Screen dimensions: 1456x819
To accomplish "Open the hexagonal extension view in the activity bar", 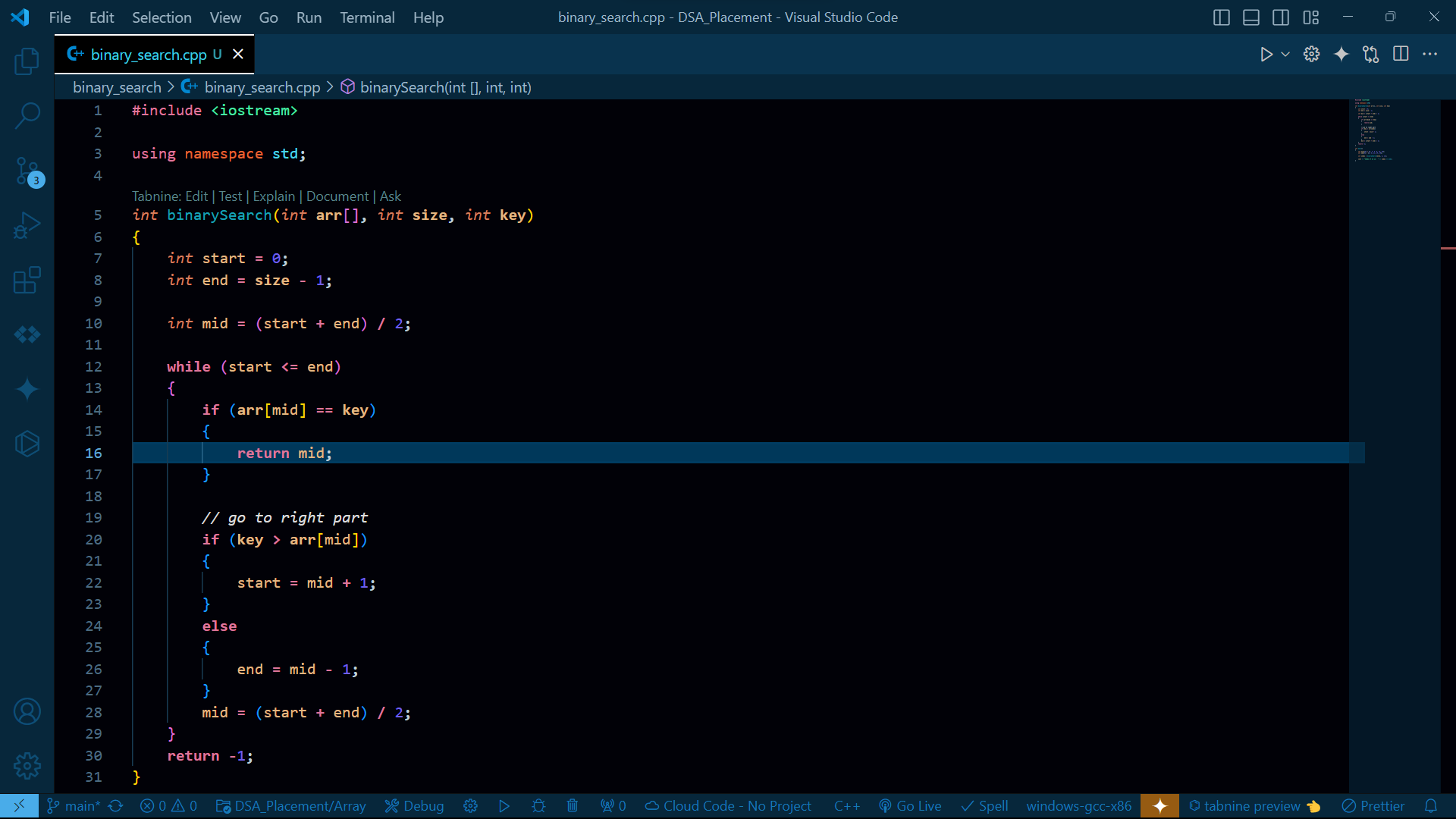I will point(27,444).
